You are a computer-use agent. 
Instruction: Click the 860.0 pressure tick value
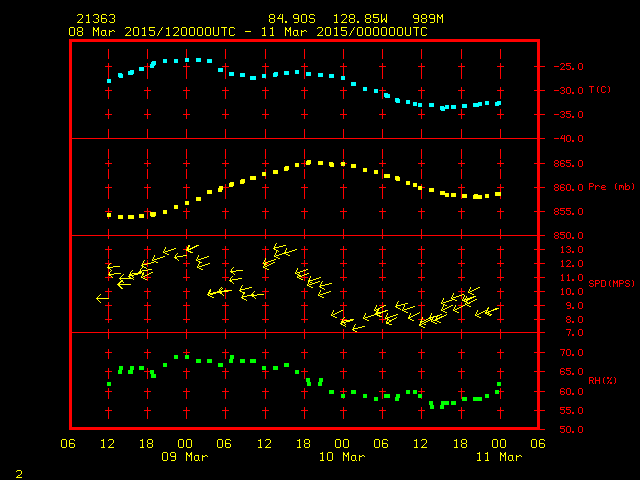569,188
